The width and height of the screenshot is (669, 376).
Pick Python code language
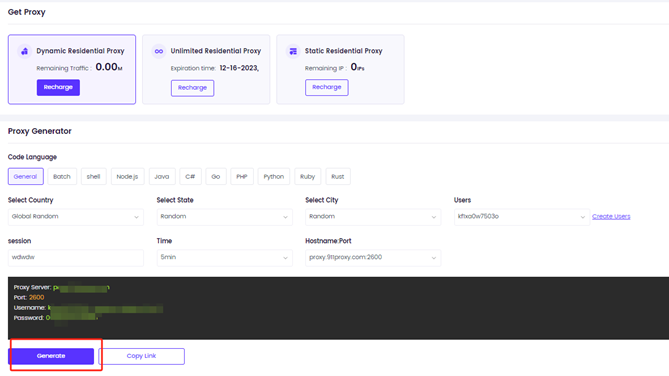[273, 177]
